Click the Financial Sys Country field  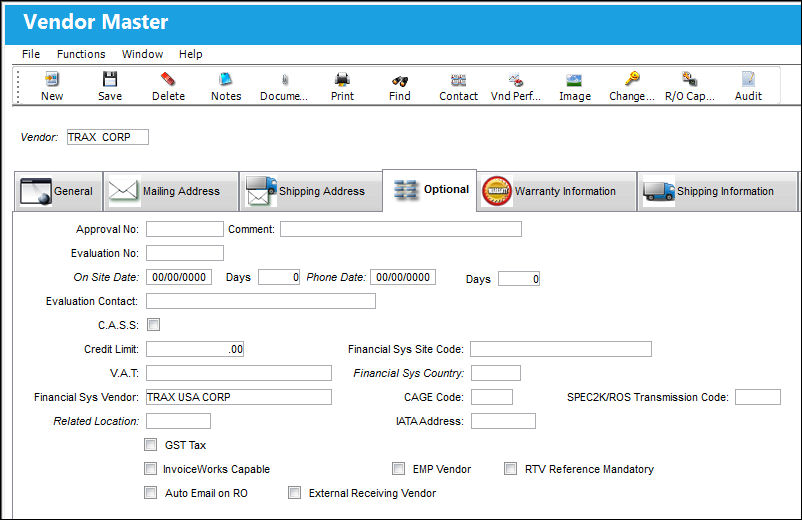[x=496, y=373]
